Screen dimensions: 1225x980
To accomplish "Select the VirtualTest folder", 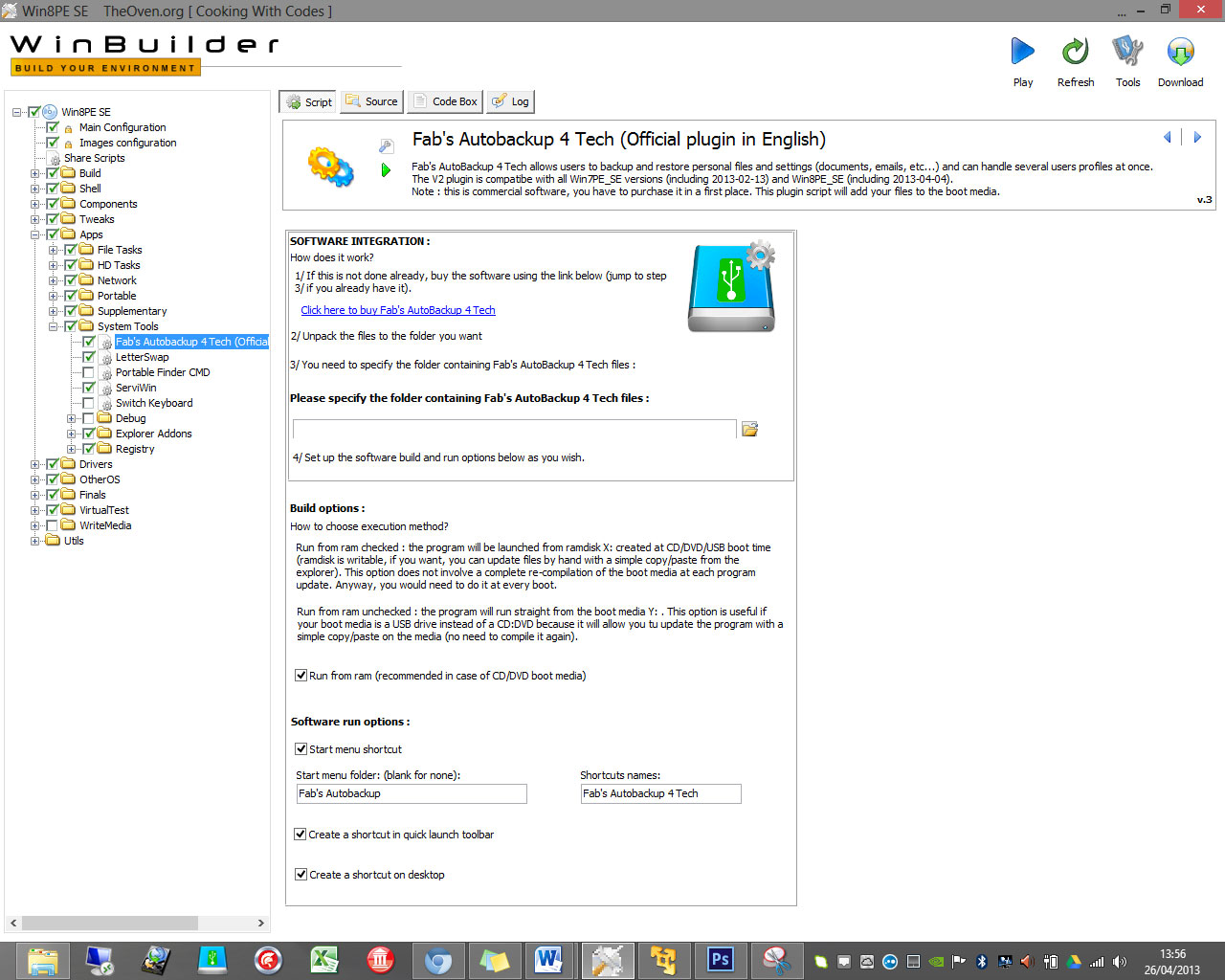I will click(x=103, y=510).
